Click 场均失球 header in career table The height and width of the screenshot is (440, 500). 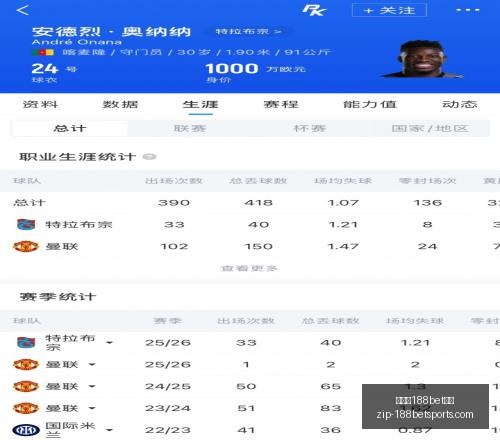[343, 181]
